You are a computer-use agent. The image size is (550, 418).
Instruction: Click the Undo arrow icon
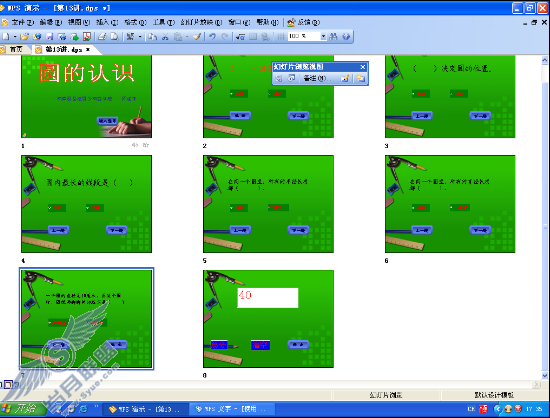[212, 36]
